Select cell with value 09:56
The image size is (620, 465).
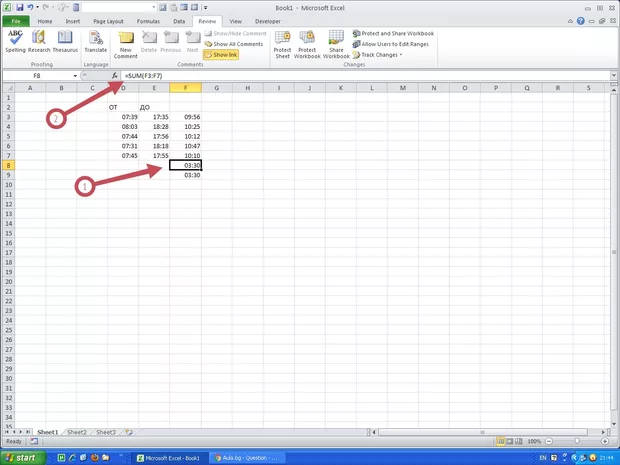coord(185,117)
